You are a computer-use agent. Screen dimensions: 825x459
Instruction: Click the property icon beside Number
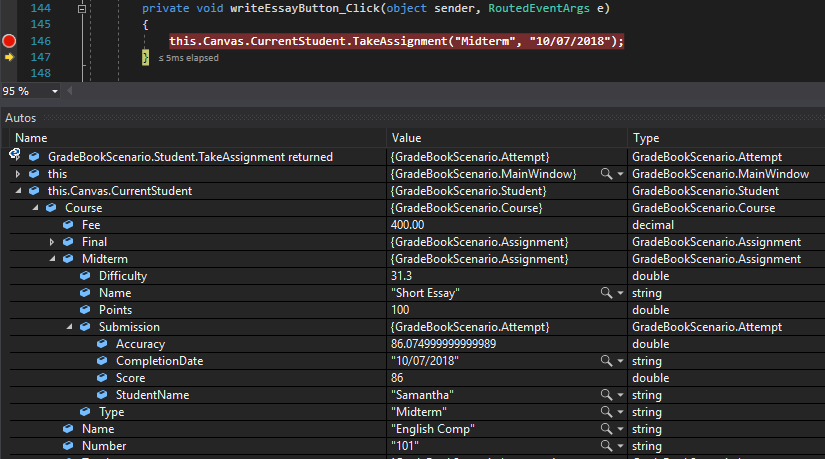click(68, 446)
